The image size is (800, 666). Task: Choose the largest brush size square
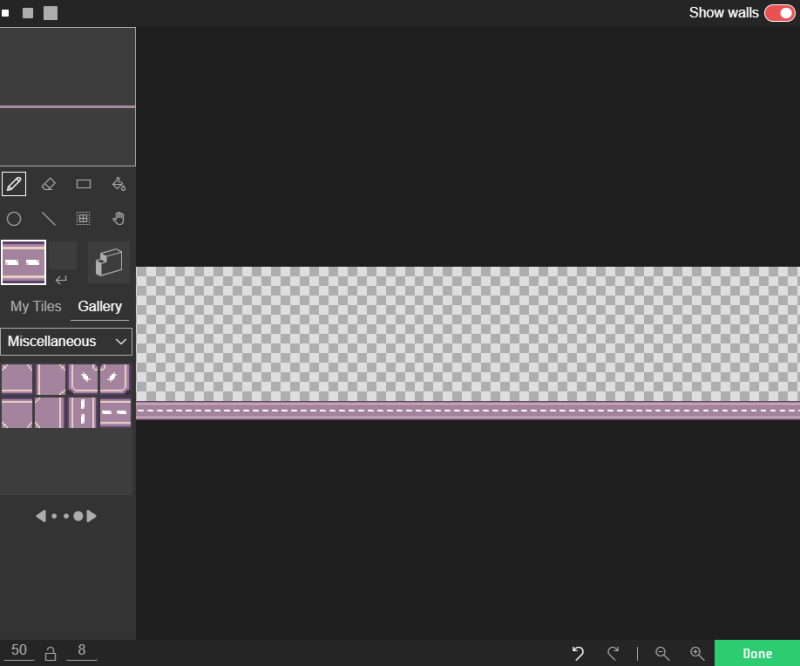point(51,13)
